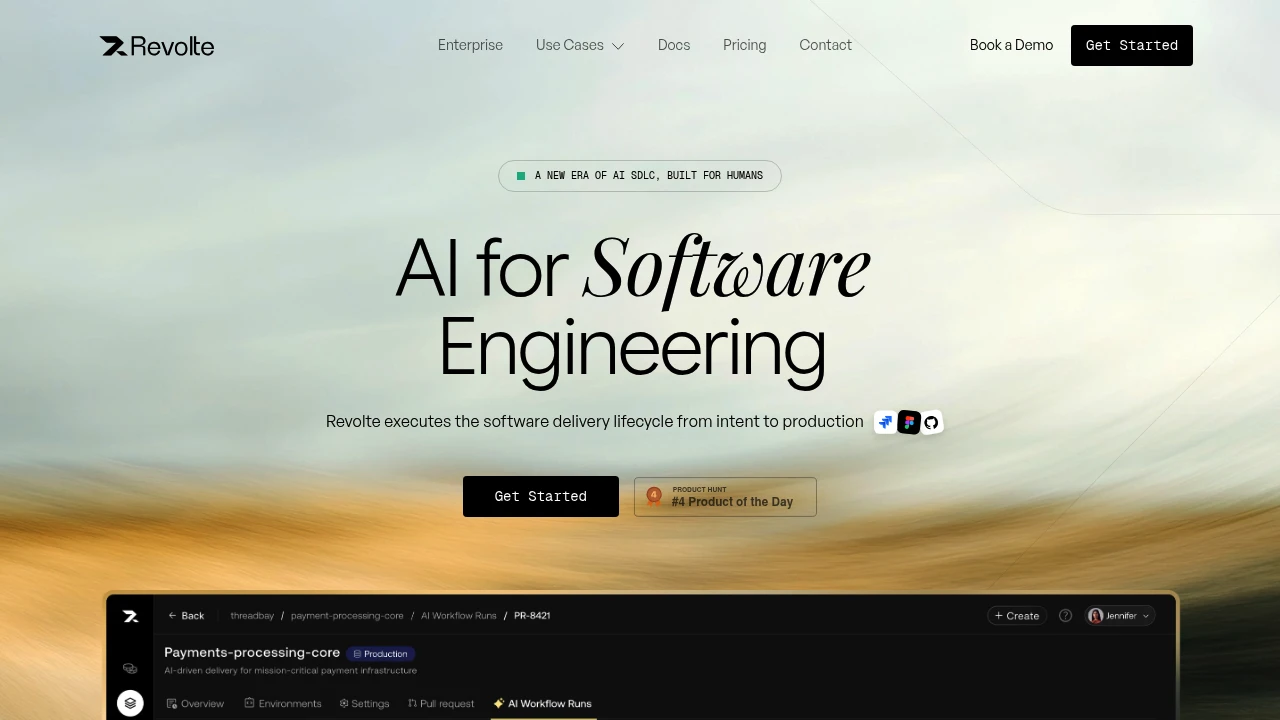Click the 'AI-driven delivery' description text

[x=290, y=670]
